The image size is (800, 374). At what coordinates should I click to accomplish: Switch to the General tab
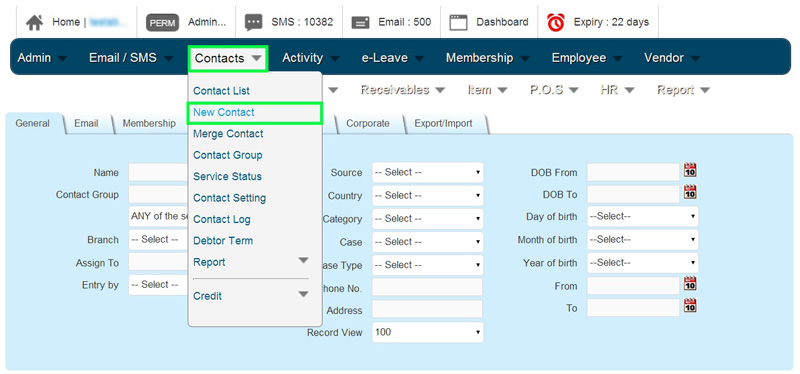point(34,123)
